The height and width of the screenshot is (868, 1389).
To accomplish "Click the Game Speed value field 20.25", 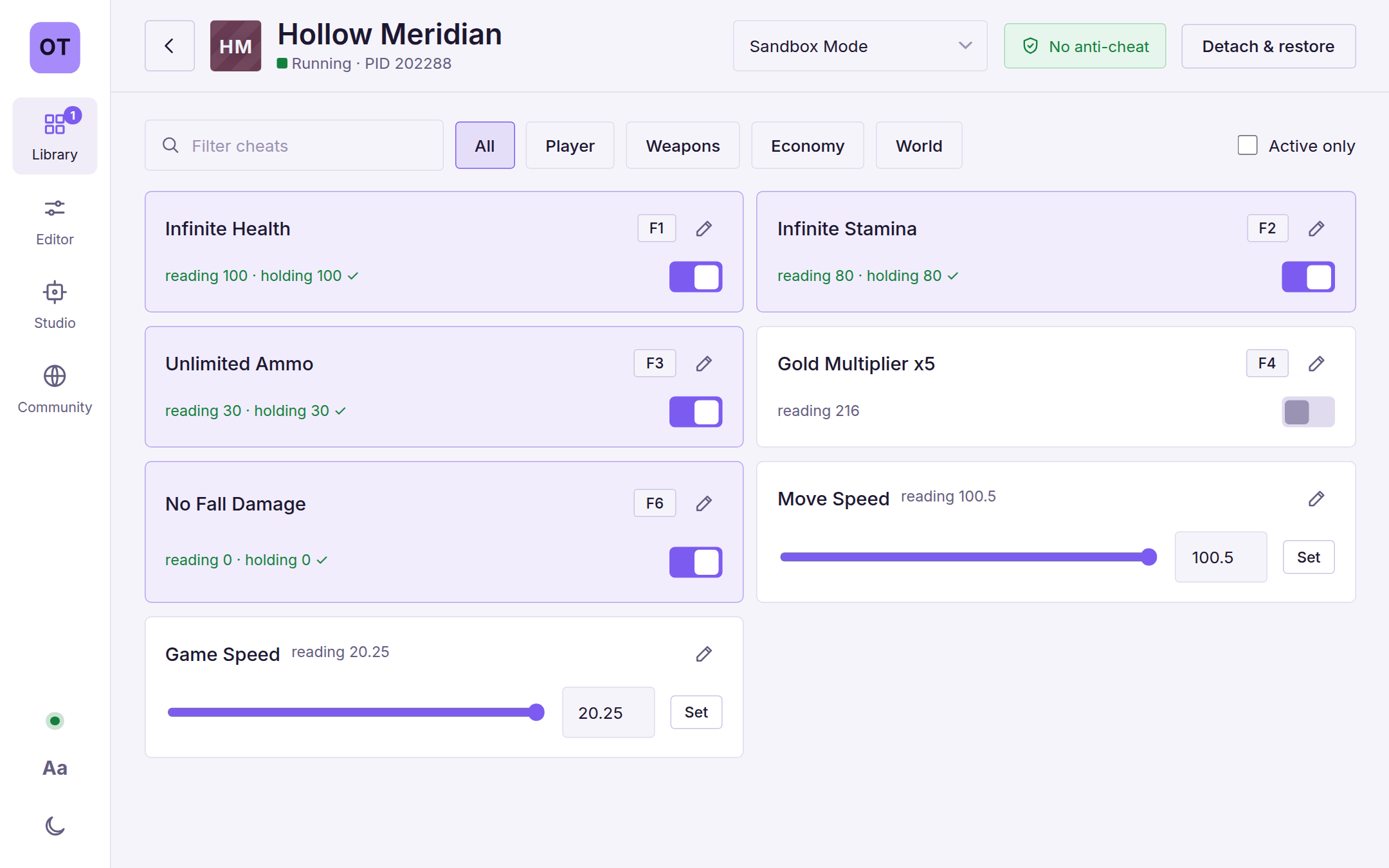I will point(608,712).
